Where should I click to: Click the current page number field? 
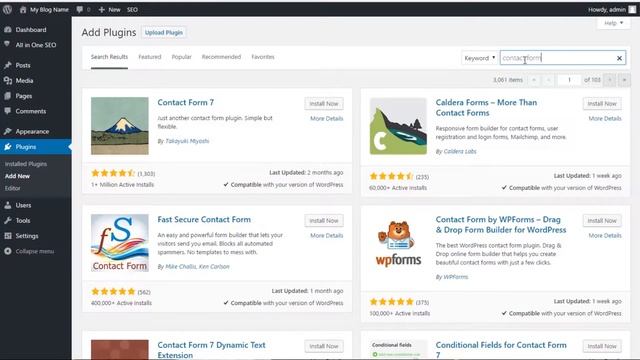[x=569, y=80]
